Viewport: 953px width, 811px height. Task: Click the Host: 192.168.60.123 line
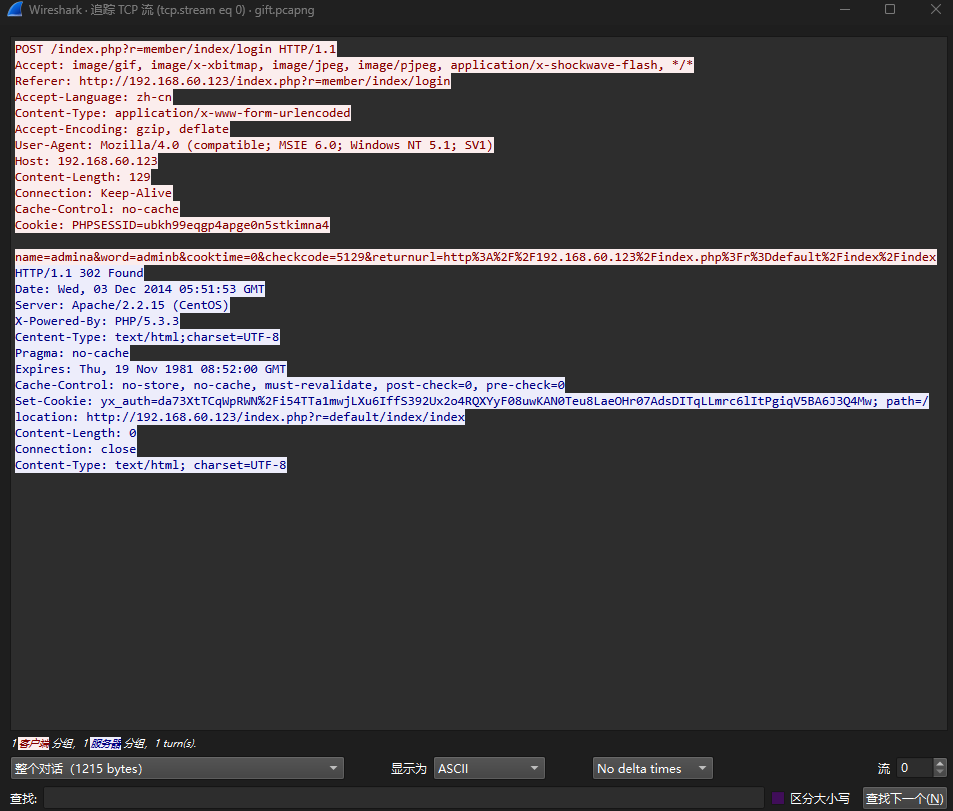(x=86, y=161)
